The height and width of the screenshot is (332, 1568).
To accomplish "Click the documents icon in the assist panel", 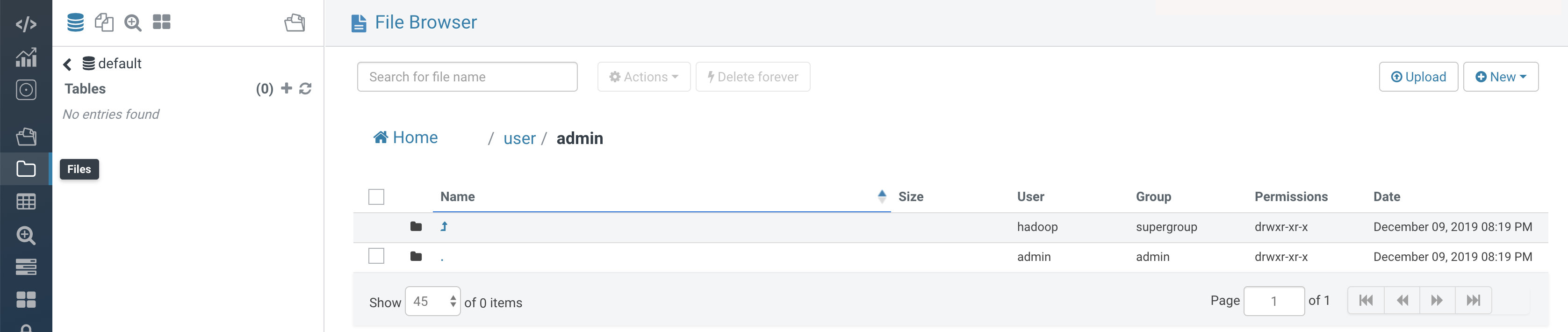I will coord(104,22).
